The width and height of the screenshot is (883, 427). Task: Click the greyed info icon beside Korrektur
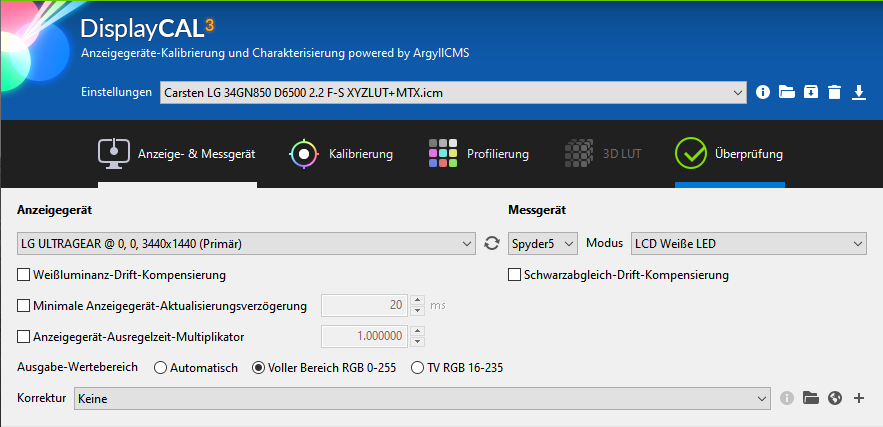(787, 398)
